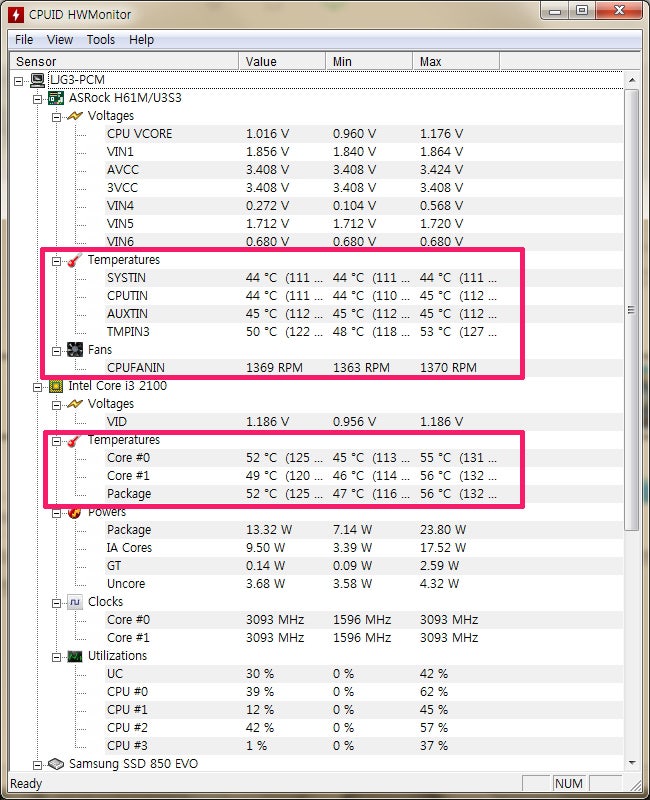Click the ASRock Voltages lightning icon
This screenshot has height=800, width=650.
pos(74,116)
